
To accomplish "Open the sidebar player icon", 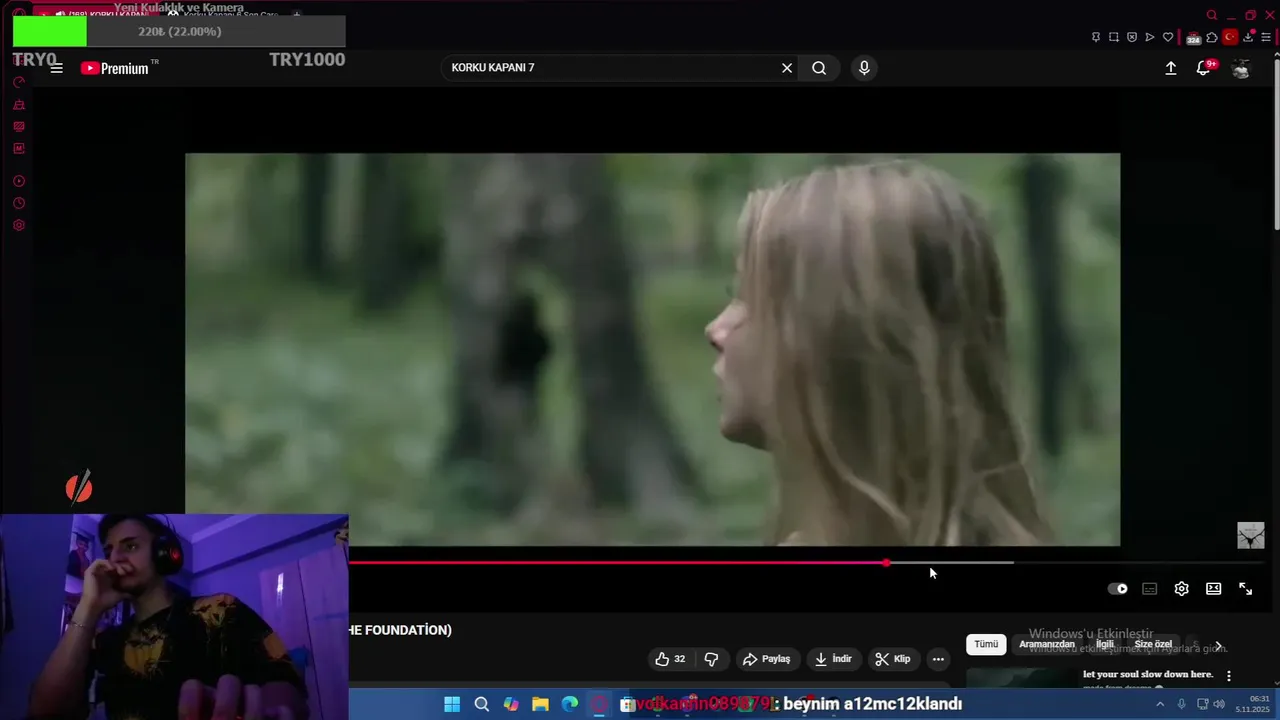I will (x=19, y=181).
